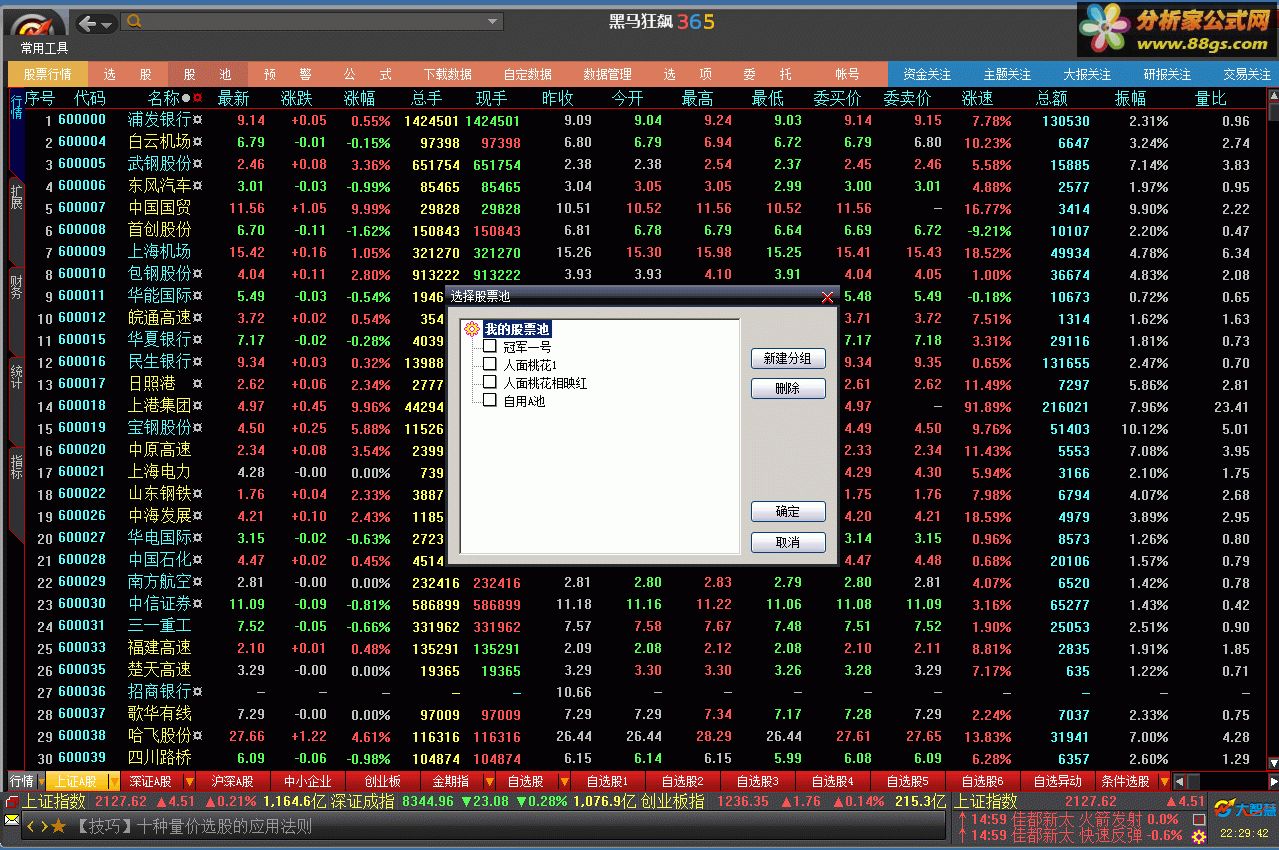This screenshot has height=850, width=1279.
Task: Open the 资金关注 blue tab
Action: [927, 74]
